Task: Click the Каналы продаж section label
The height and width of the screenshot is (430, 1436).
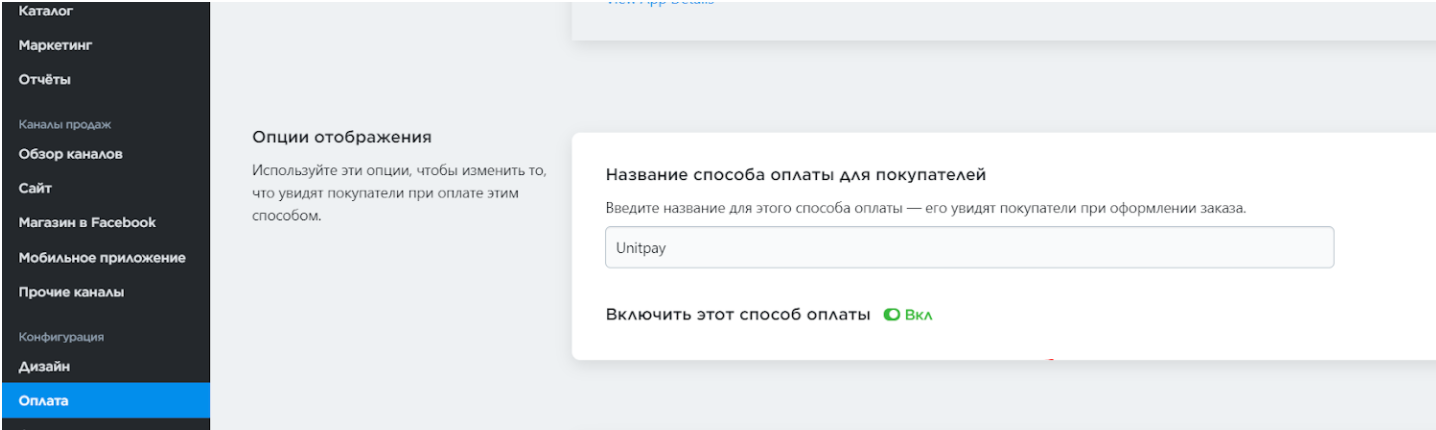Action: [x=63, y=125]
